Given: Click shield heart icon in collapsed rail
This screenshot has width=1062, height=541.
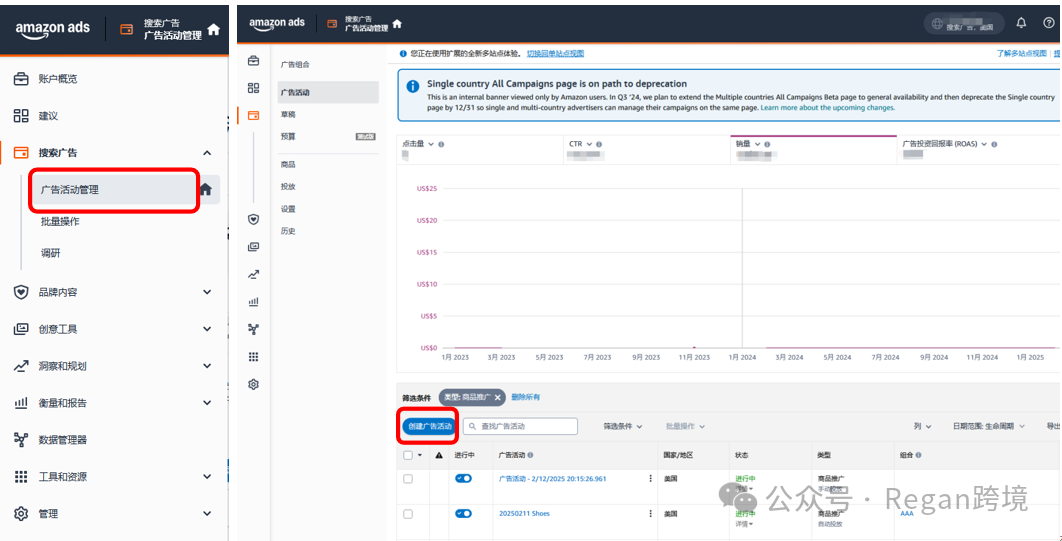Looking at the screenshot, I should (x=253, y=219).
